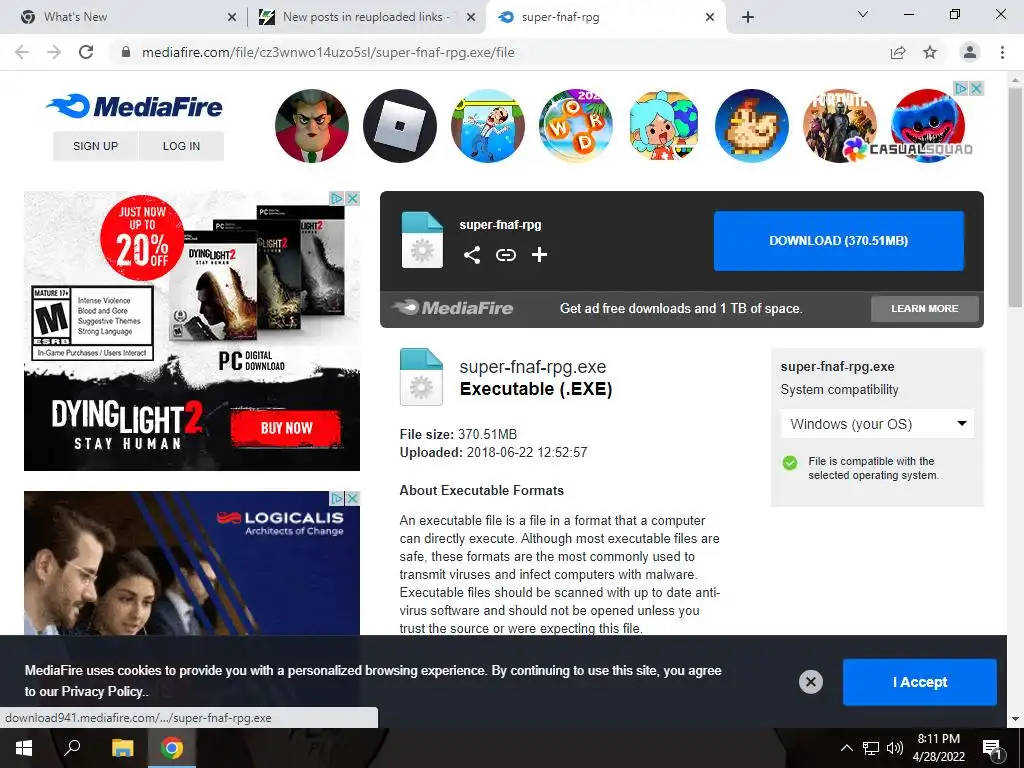Click the AdChoices icon on Dying Light ad

[x=337, y=198]
